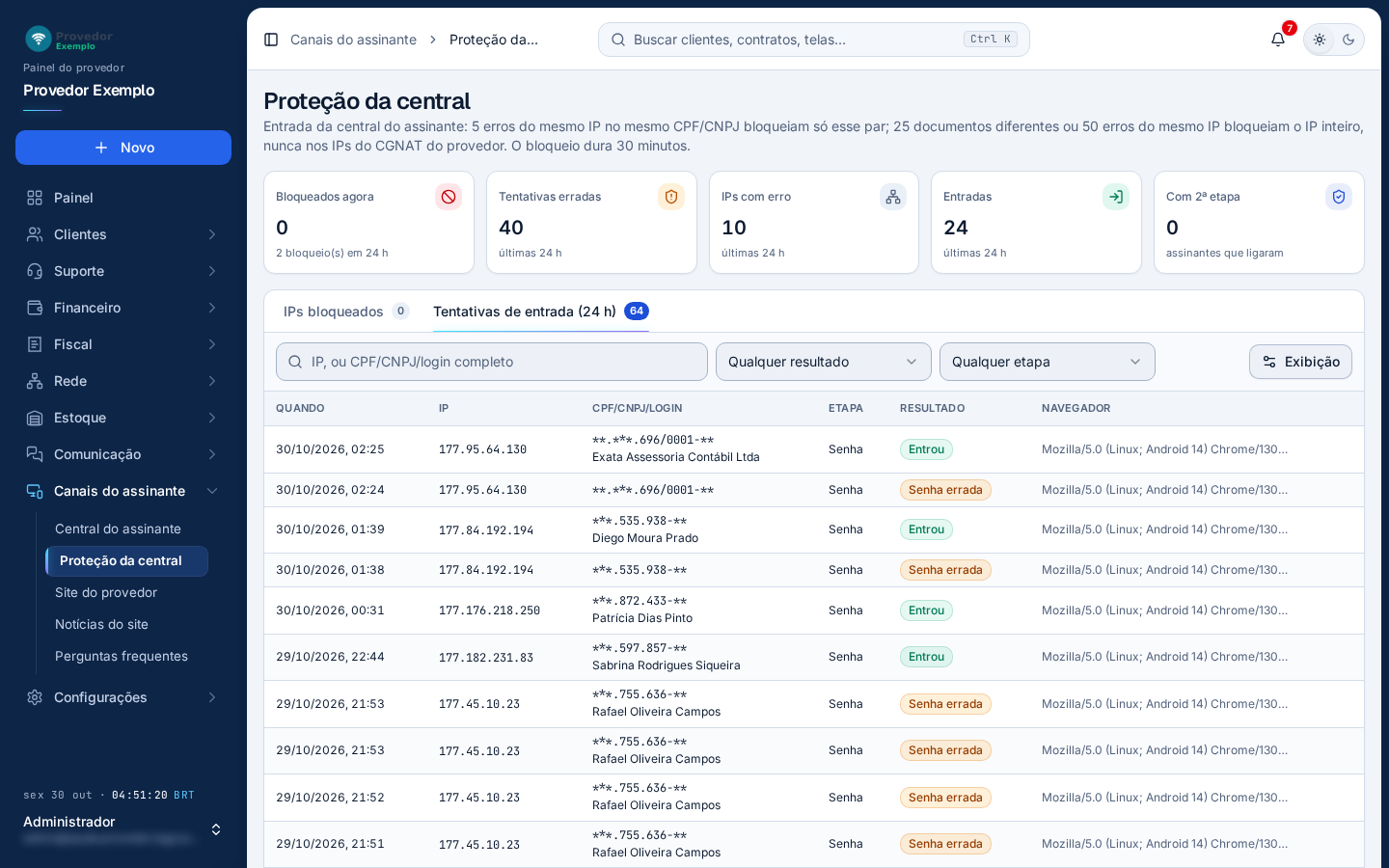Click the login arrow icon in Entradas
The height and width of the screenshot is (868, 1389).
(x=1116, y=197)
